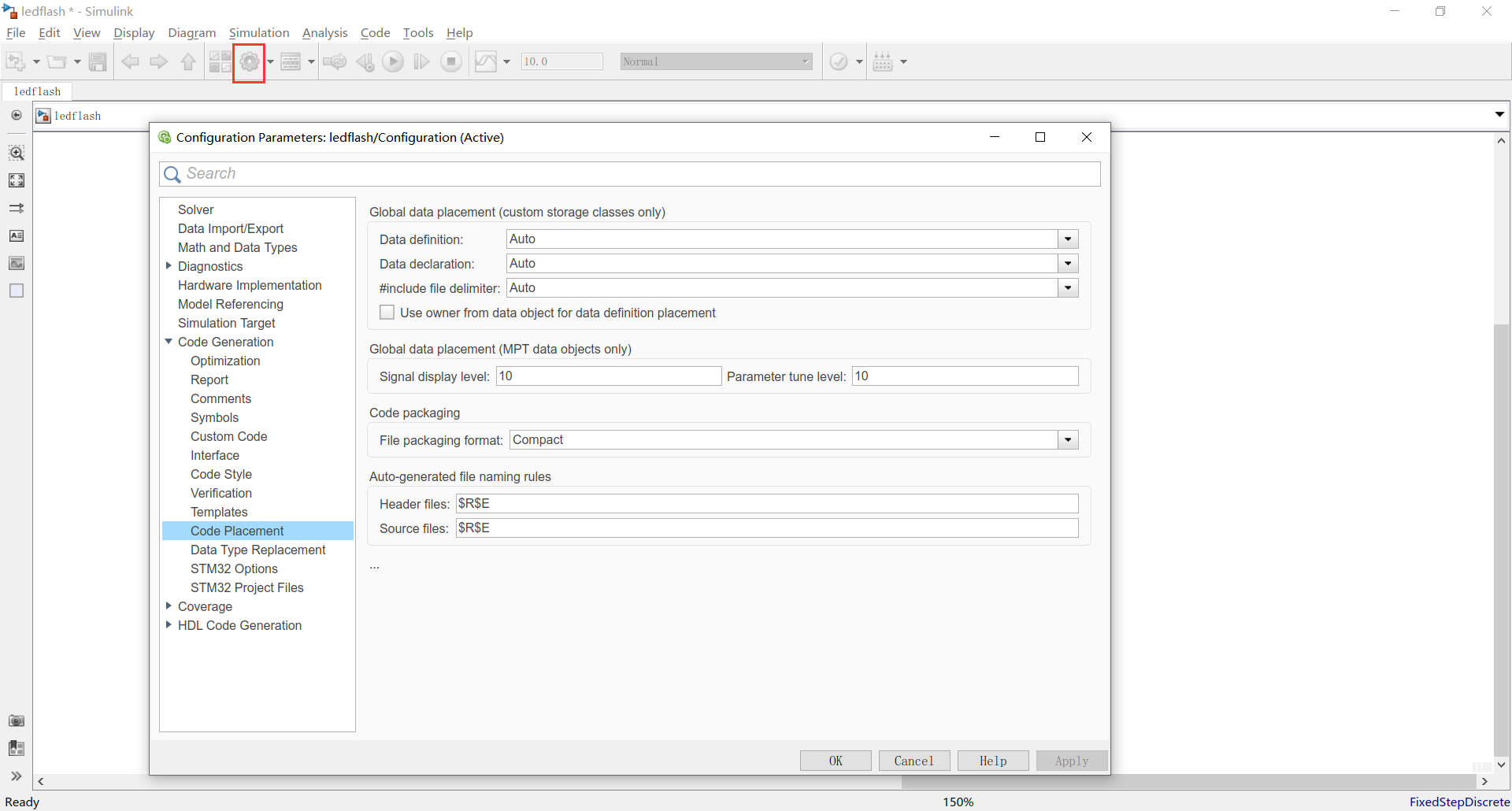Toggle the Sample Time Display arrows icon

pos(17,208)
